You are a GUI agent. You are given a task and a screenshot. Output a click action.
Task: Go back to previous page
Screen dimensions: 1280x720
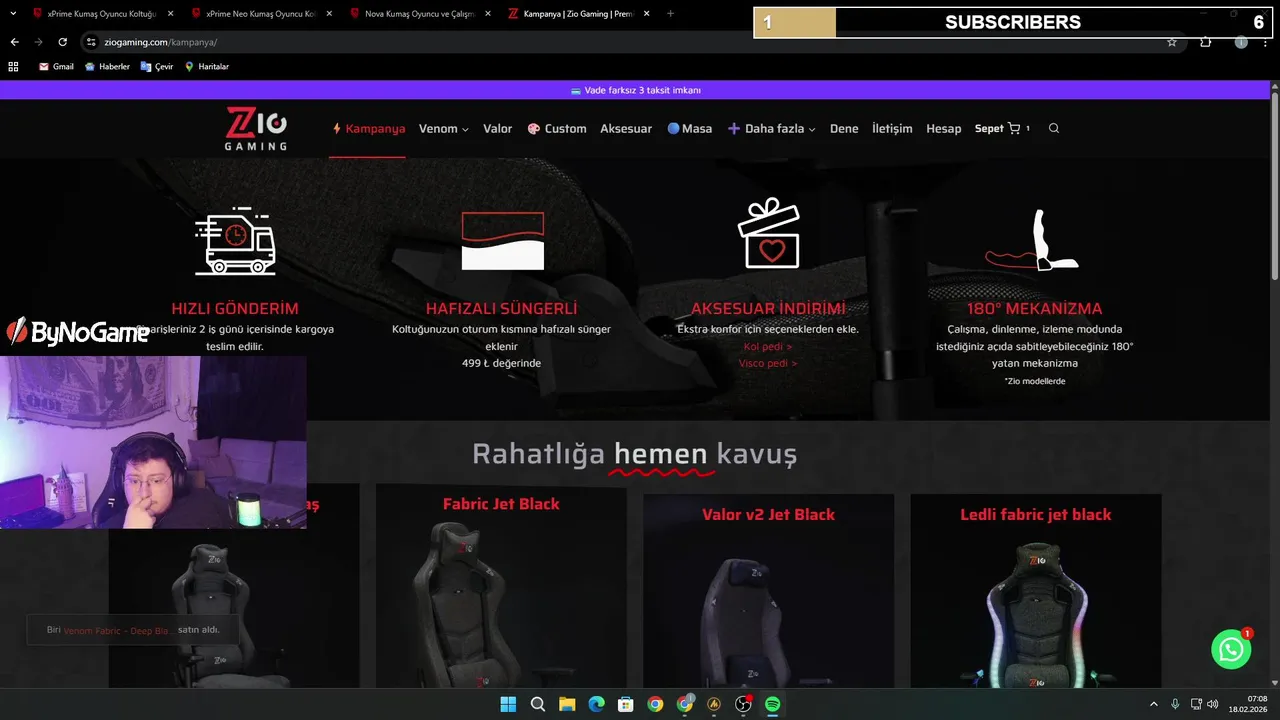coord(14,42)
